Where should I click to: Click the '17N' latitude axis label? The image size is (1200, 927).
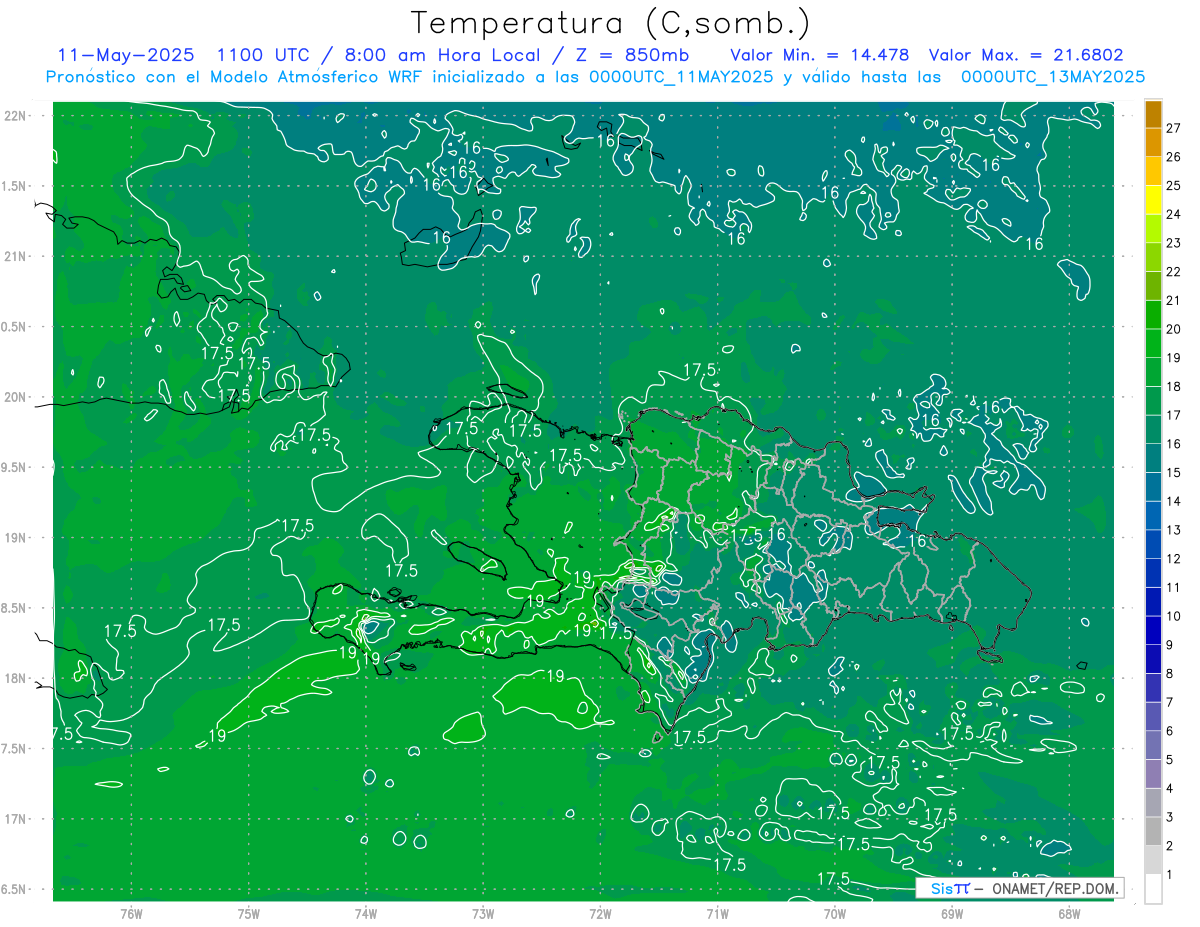16,819
